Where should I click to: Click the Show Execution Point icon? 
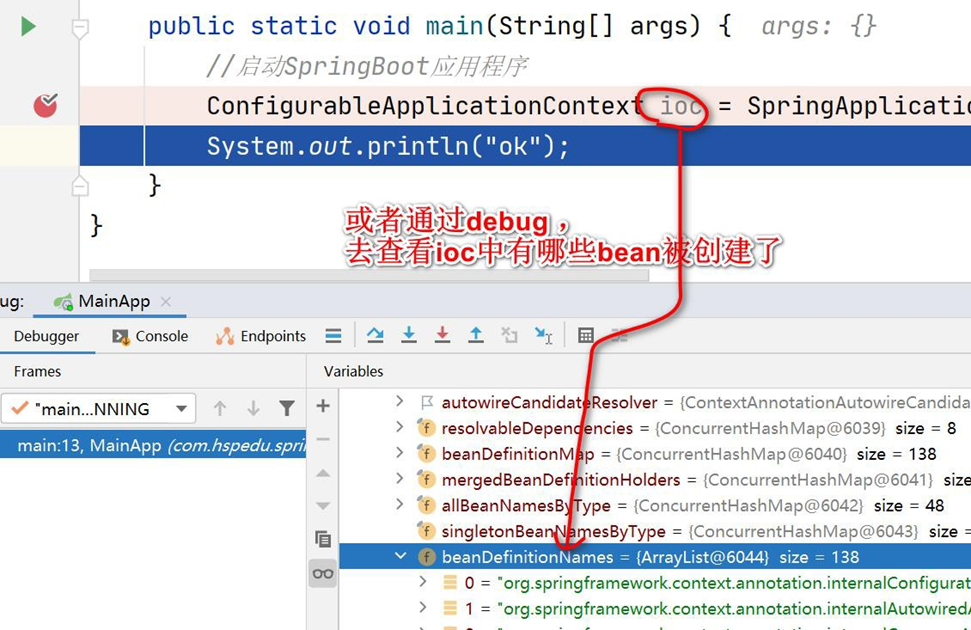(334, 336)
